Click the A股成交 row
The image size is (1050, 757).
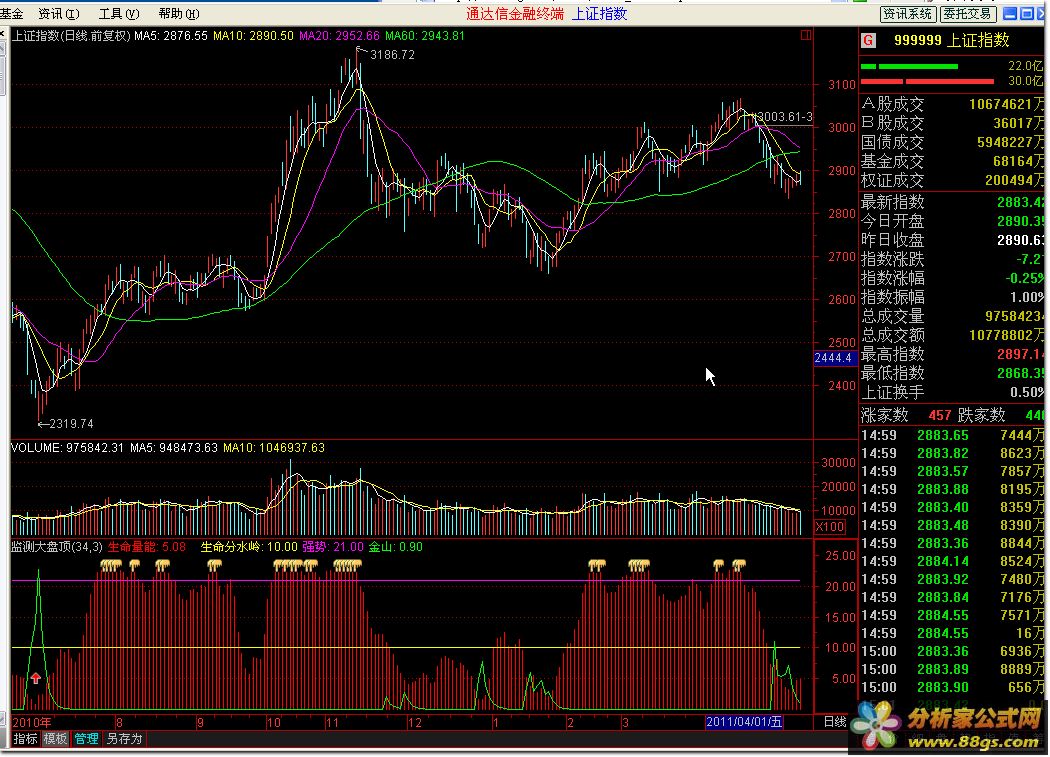[x=952, y=104]
